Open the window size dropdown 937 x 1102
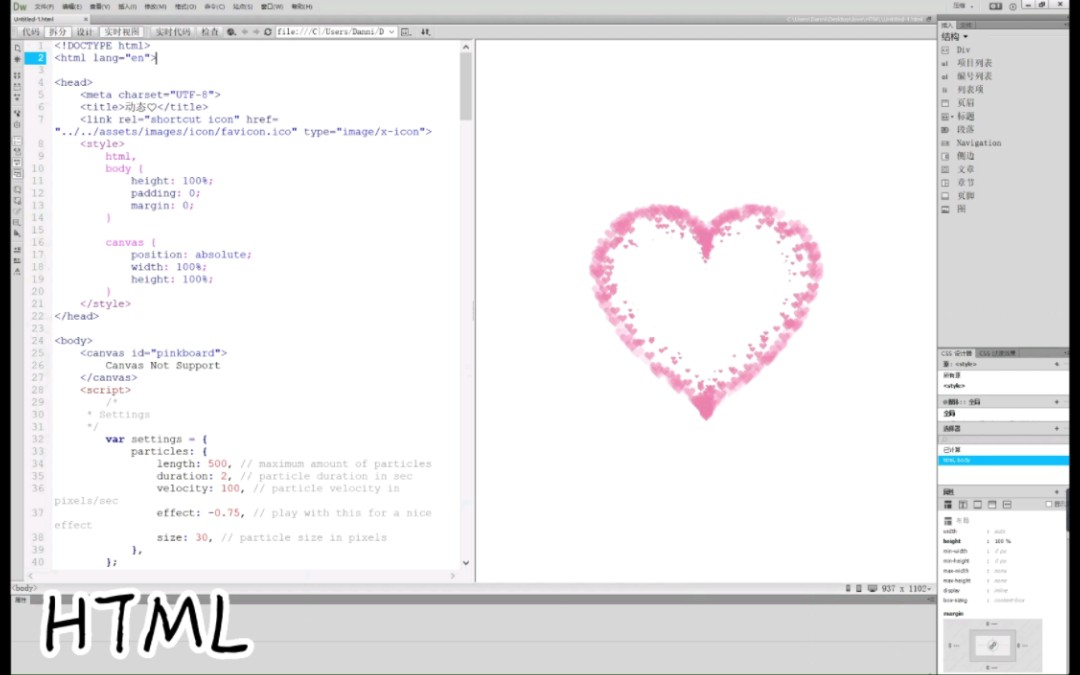The image size is (1080, 675). coord(906,589)
